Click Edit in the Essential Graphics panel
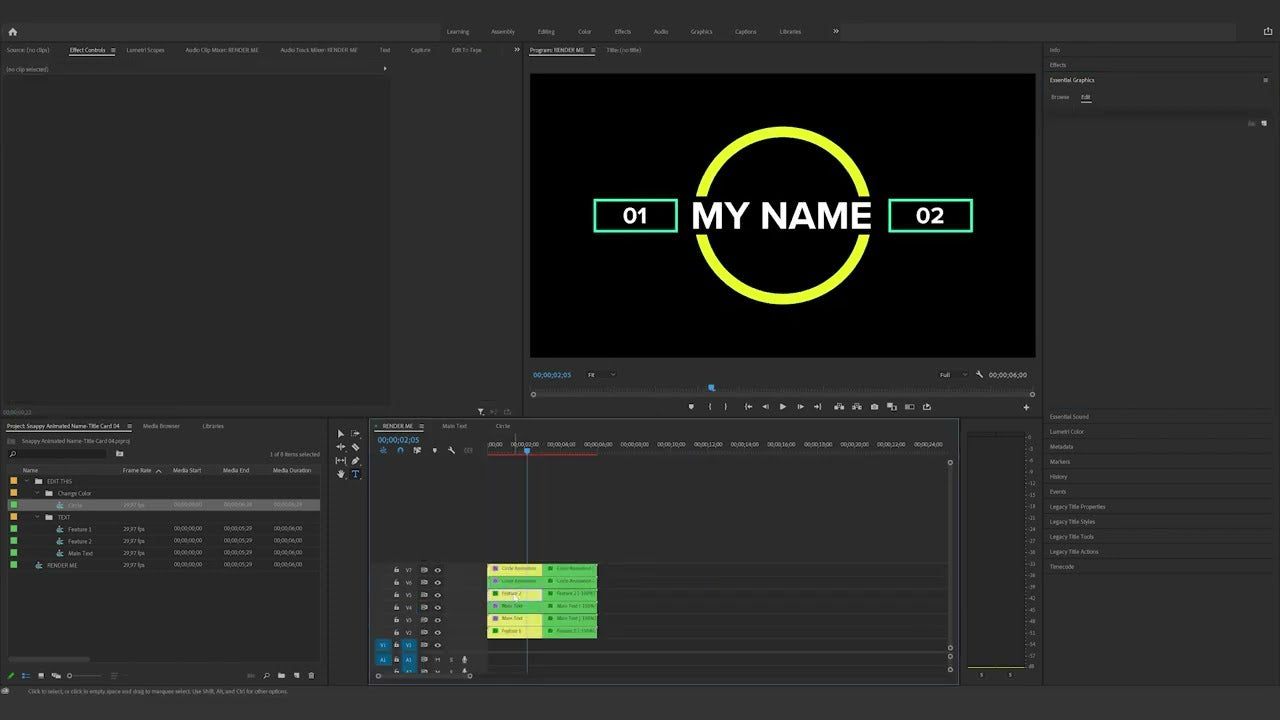 [1086, 97]
